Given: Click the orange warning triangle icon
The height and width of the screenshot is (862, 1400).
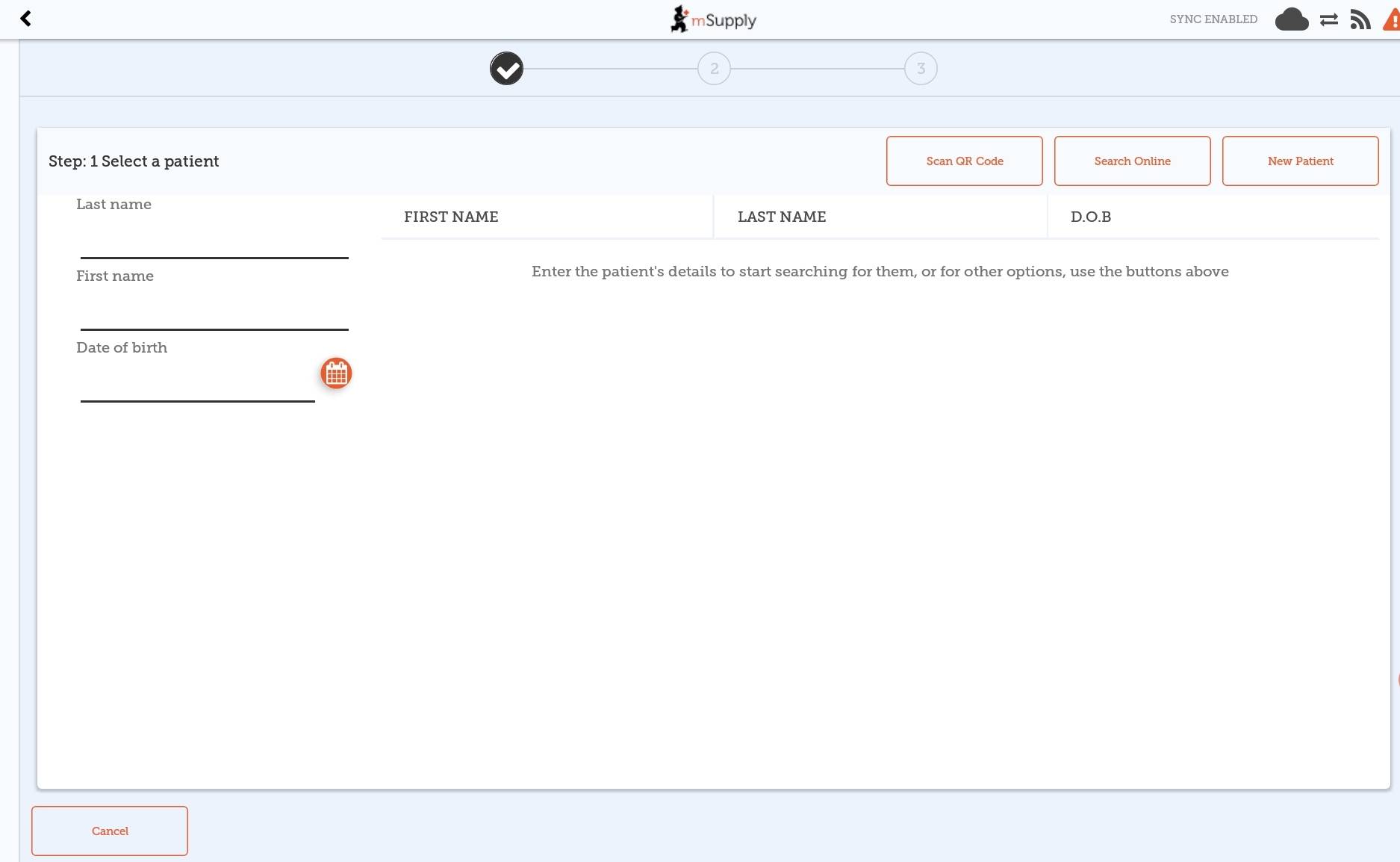Looking at the screenshot, I should (x=1392, y=20).
